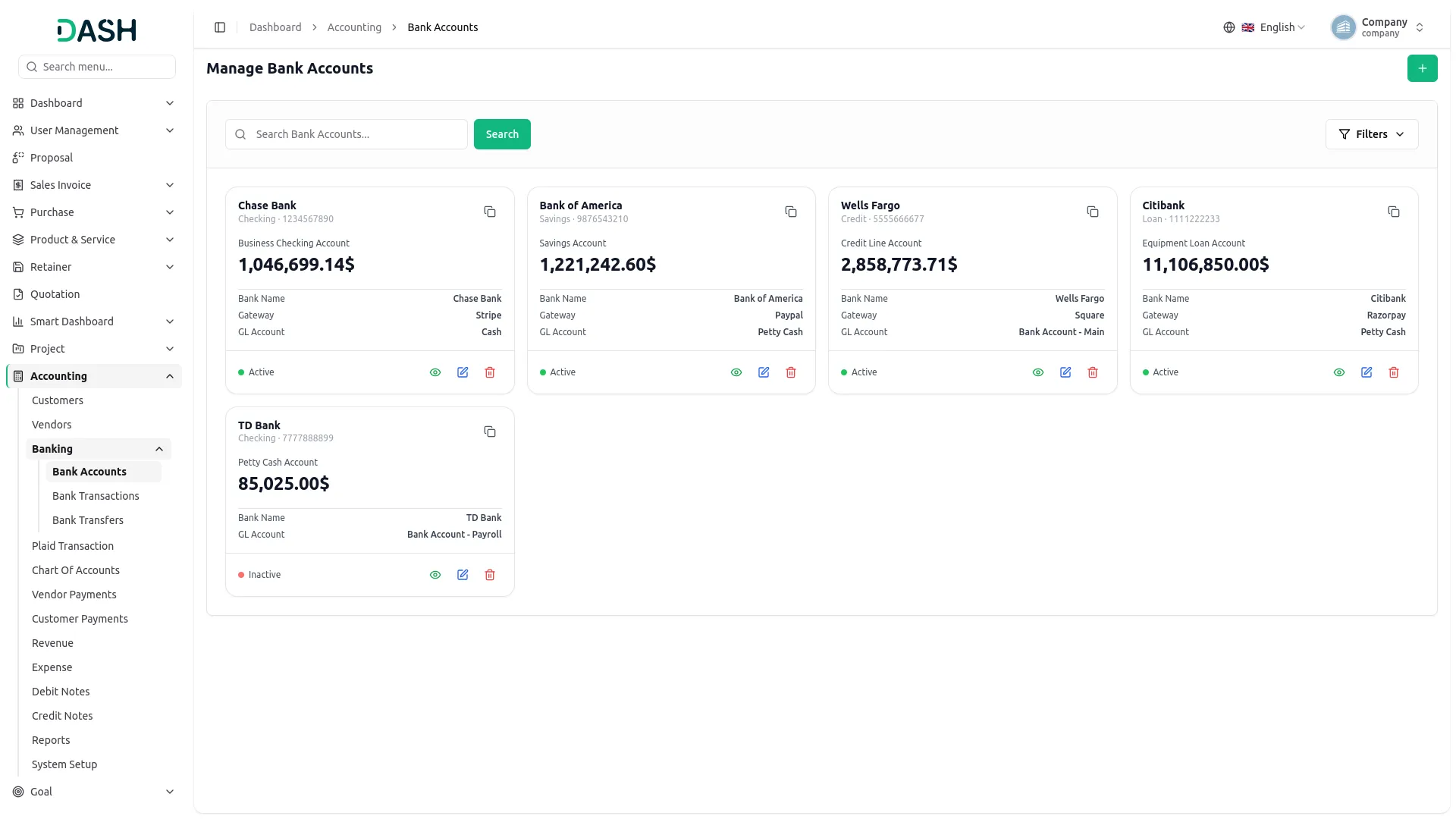Open Vendor Payments page
This screenshot has width=1456, height=819.
pos(74,595)
